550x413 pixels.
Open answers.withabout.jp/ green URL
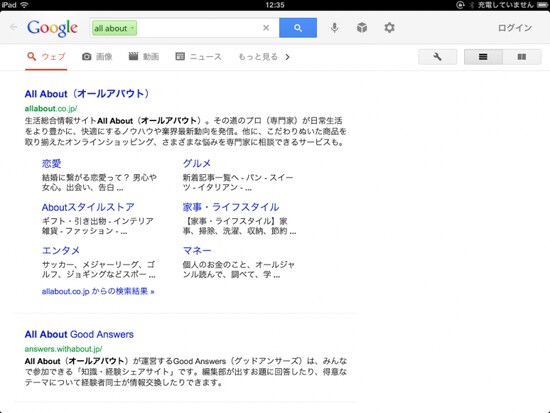(x=63, y=349)
